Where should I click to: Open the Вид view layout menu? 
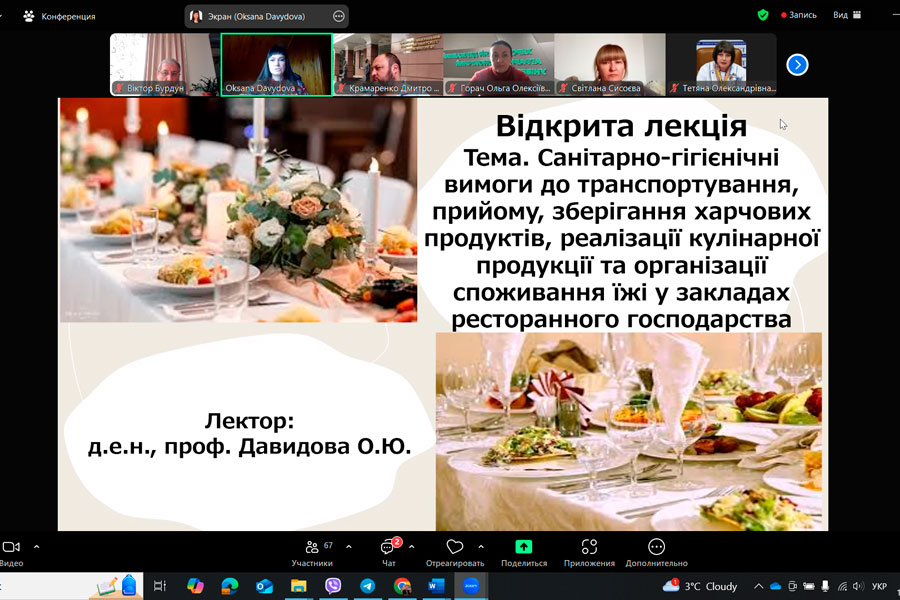tap(847, 15)
